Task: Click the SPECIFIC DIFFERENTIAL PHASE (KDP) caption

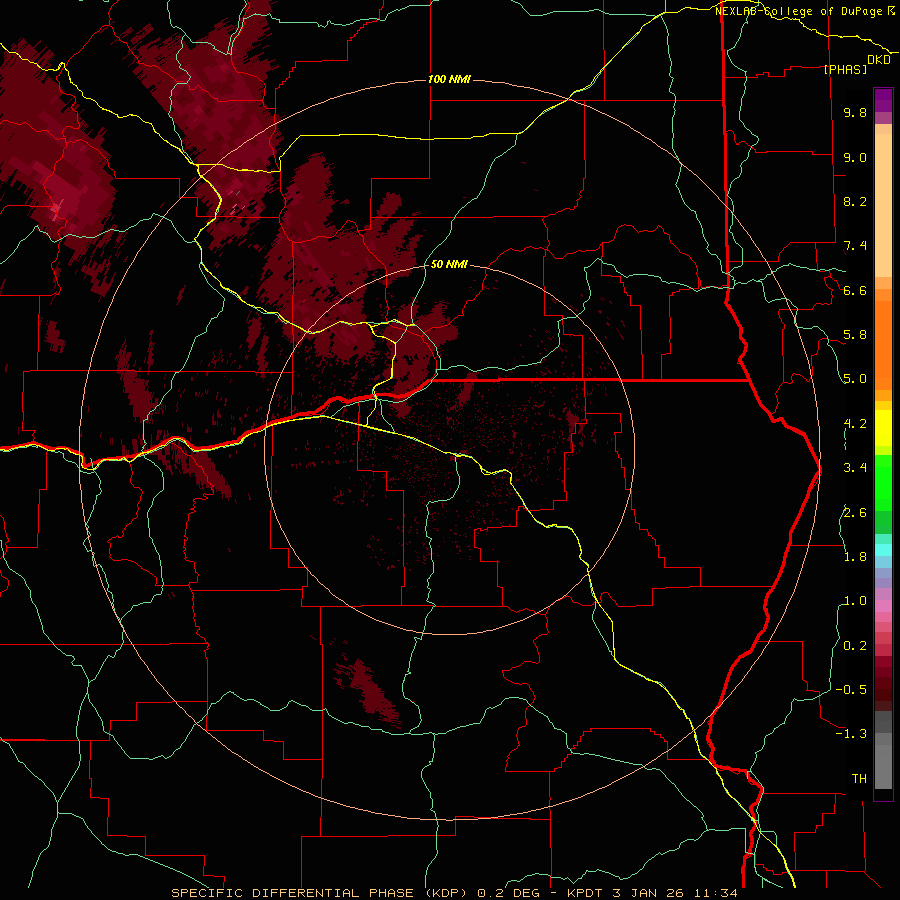Action: [x=321, y=893]
